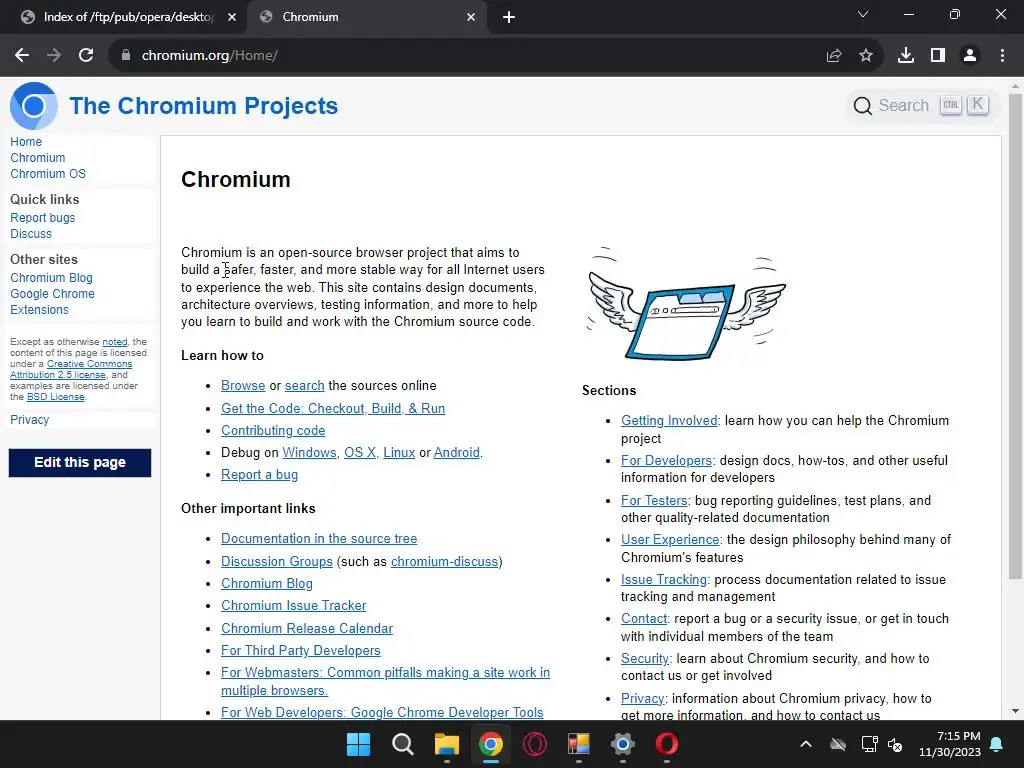Click the BSD License link

(x=56, y=397)
